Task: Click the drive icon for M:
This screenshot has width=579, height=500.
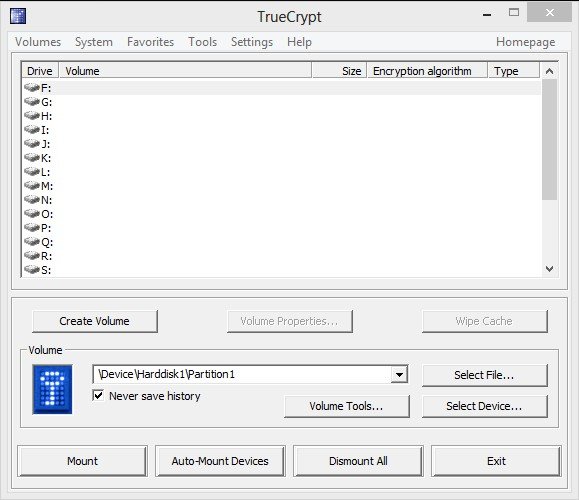Action: [32, 185]
